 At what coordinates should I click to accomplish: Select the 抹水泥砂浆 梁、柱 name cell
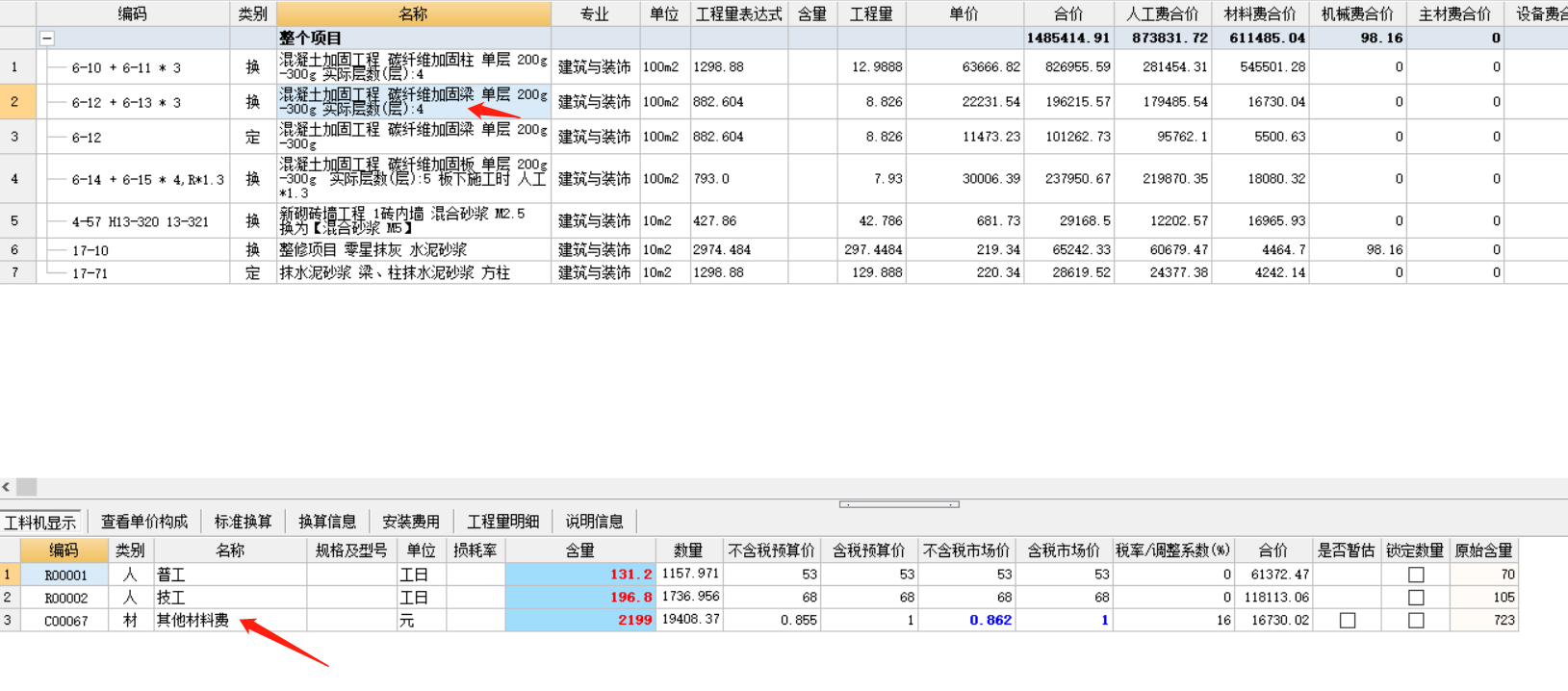(x=414, y=273)
